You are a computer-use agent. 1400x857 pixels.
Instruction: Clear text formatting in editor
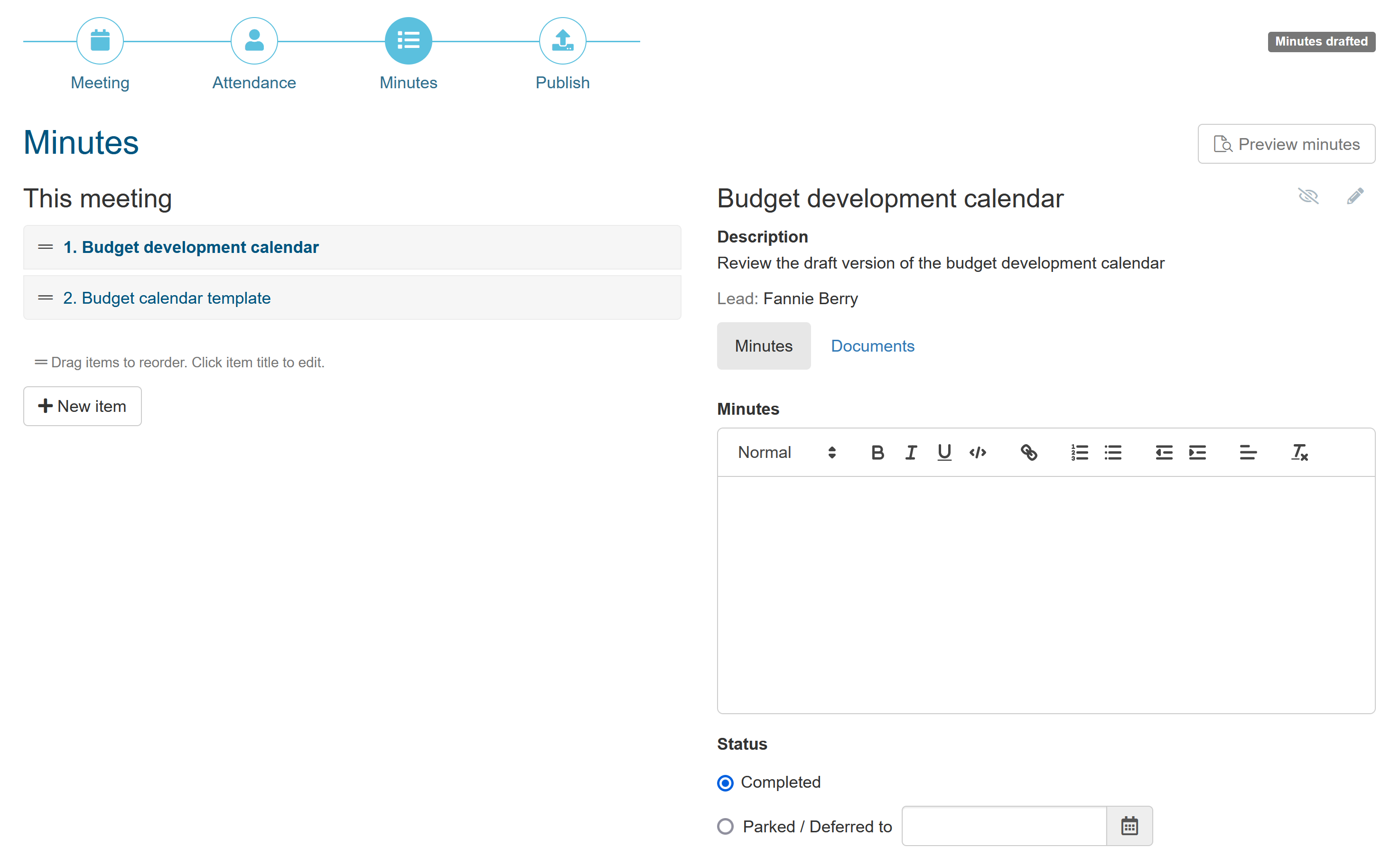pos(1299,453)
